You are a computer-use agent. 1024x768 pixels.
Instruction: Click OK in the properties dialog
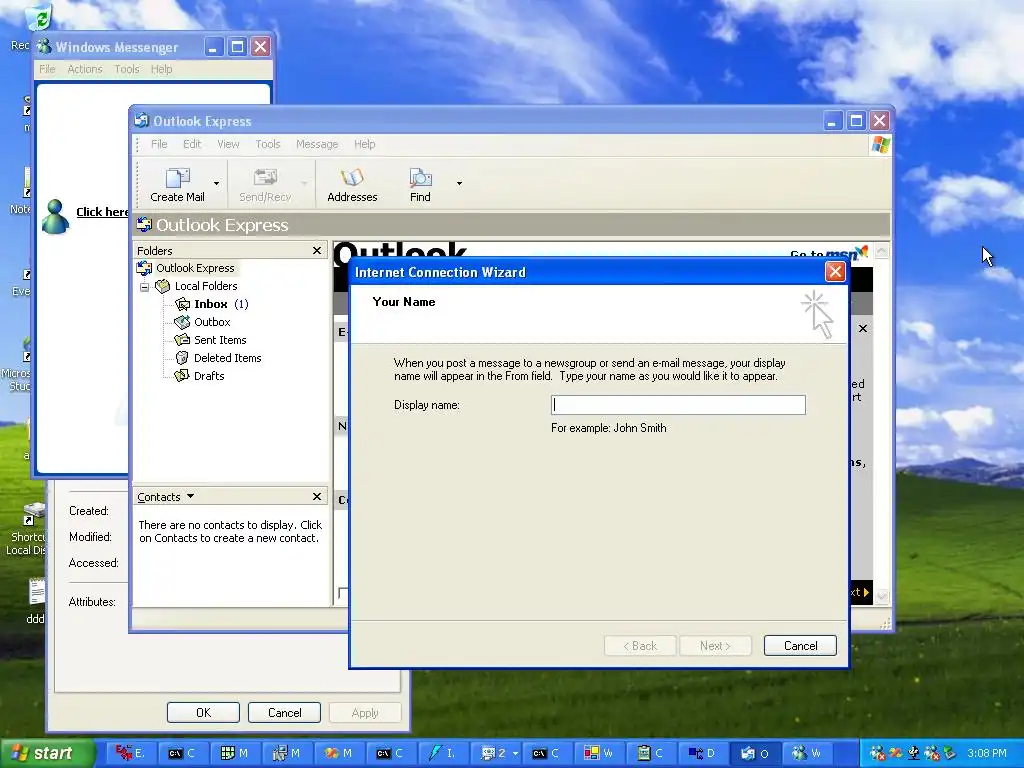tap(203, 712)
